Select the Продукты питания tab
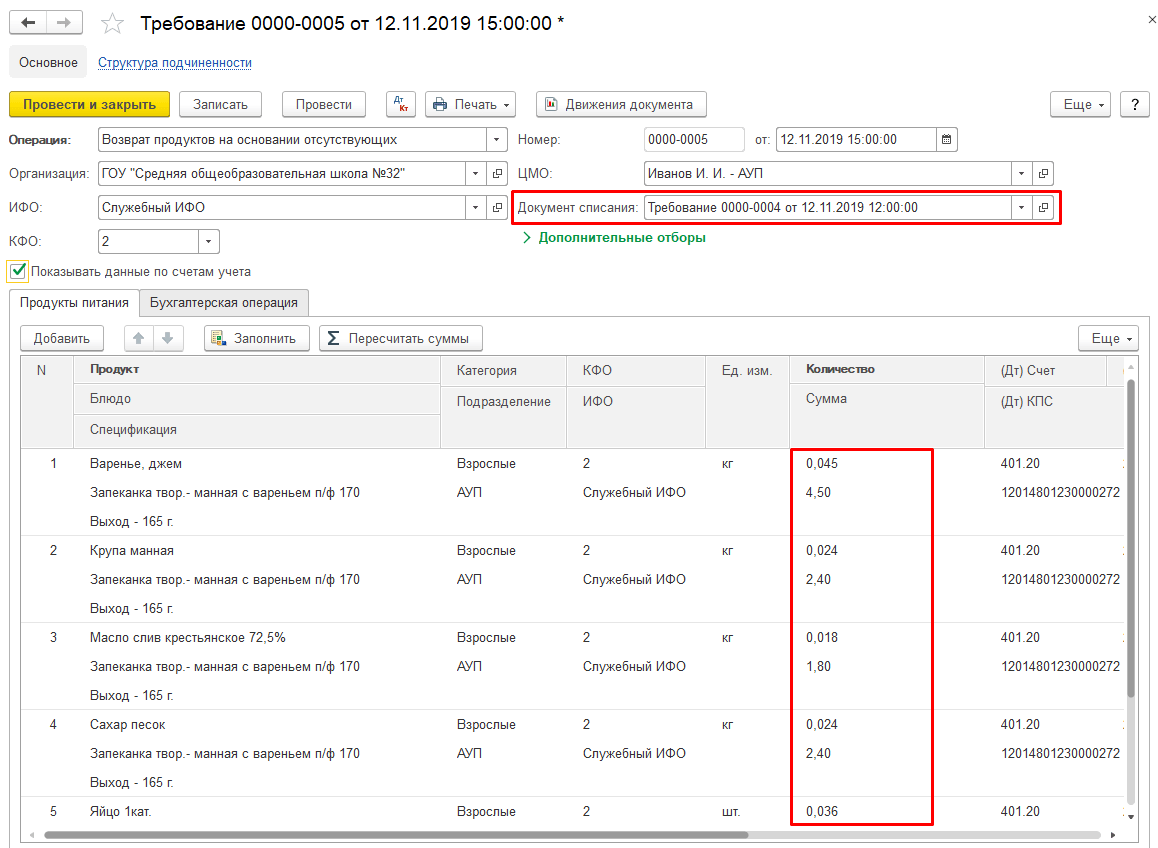This screenshot has width=1158, height=848. 74,303
